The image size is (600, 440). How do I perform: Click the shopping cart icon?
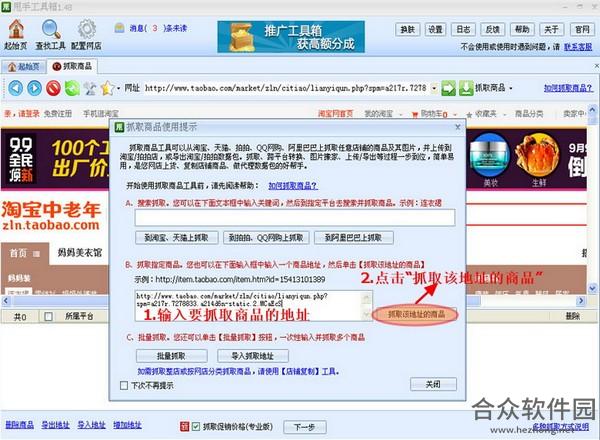pyautogui.click(x=415, y=114)
